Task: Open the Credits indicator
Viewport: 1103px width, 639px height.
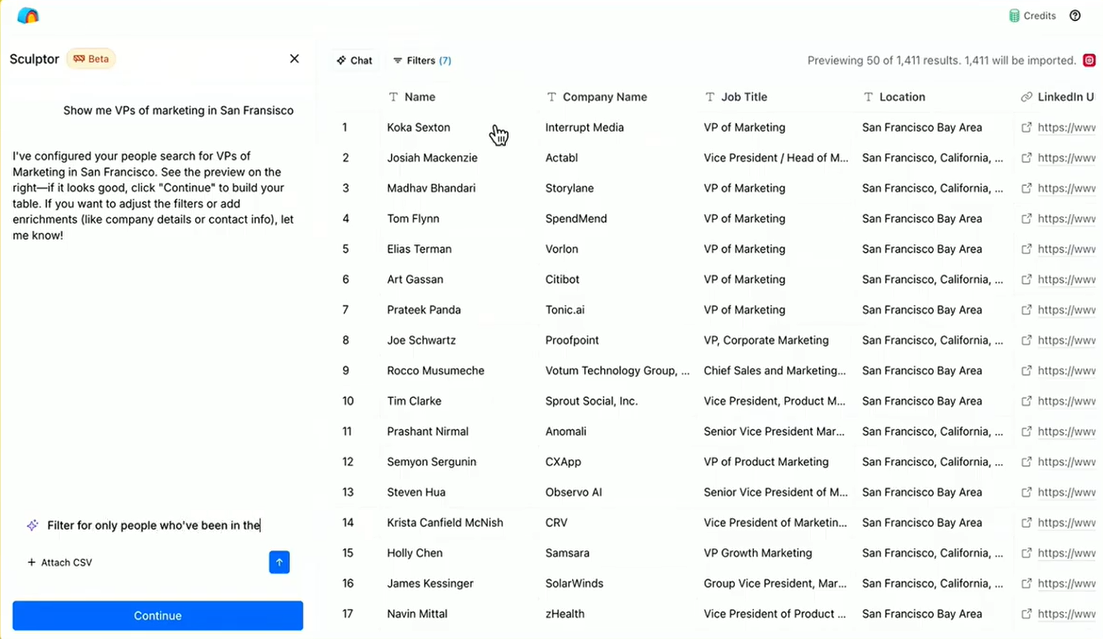Action: [1032, 15]
